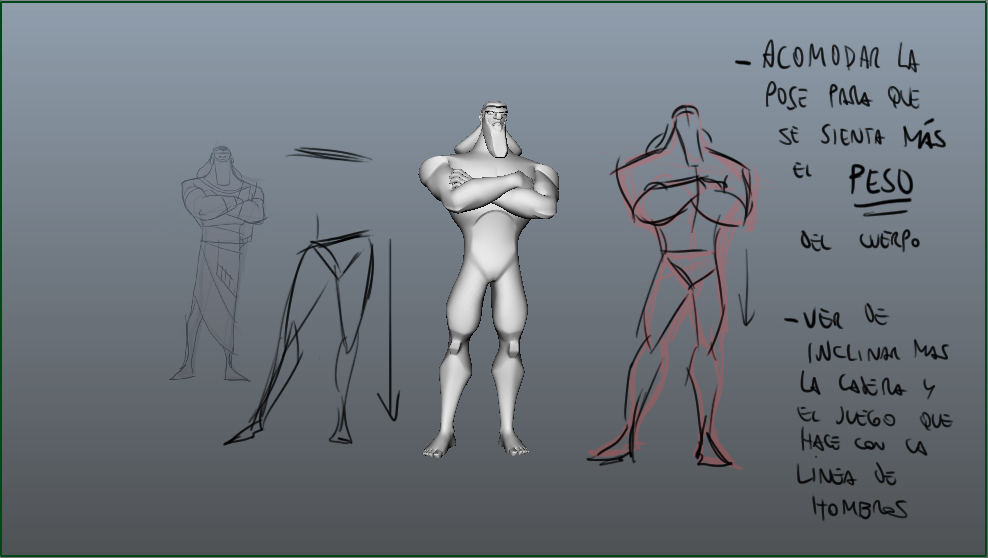
Task: Click the handwritten word HOMBROS
Action: pyautogui.click(x=860, y=508)
